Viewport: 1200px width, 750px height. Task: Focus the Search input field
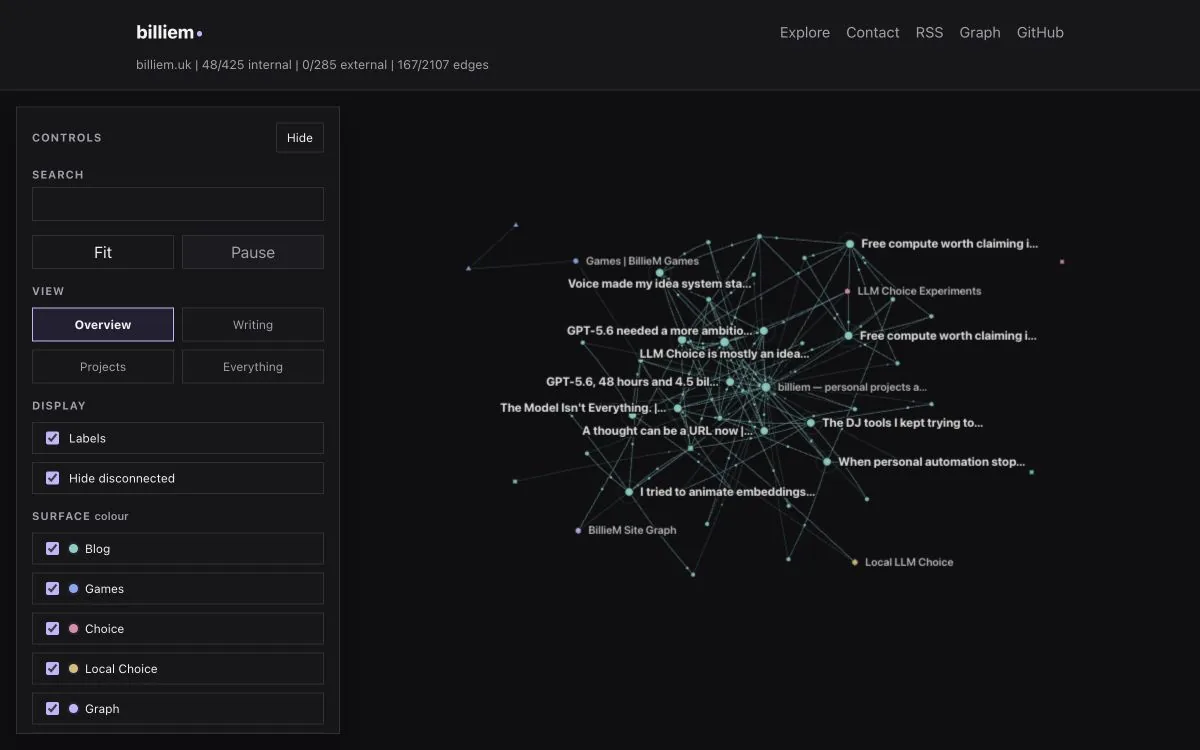point(178,204)
